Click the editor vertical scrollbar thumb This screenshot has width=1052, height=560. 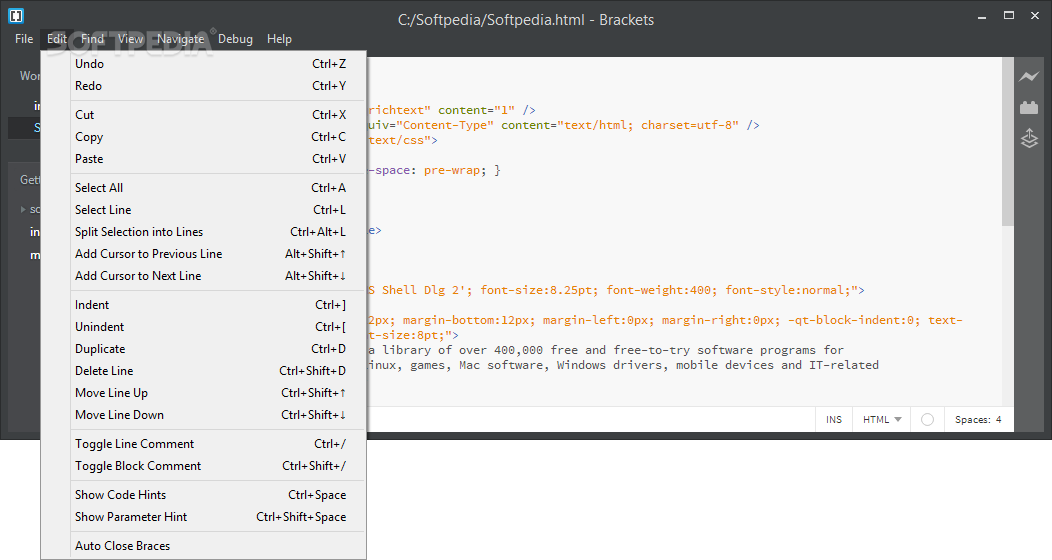tap(1008, 141)
